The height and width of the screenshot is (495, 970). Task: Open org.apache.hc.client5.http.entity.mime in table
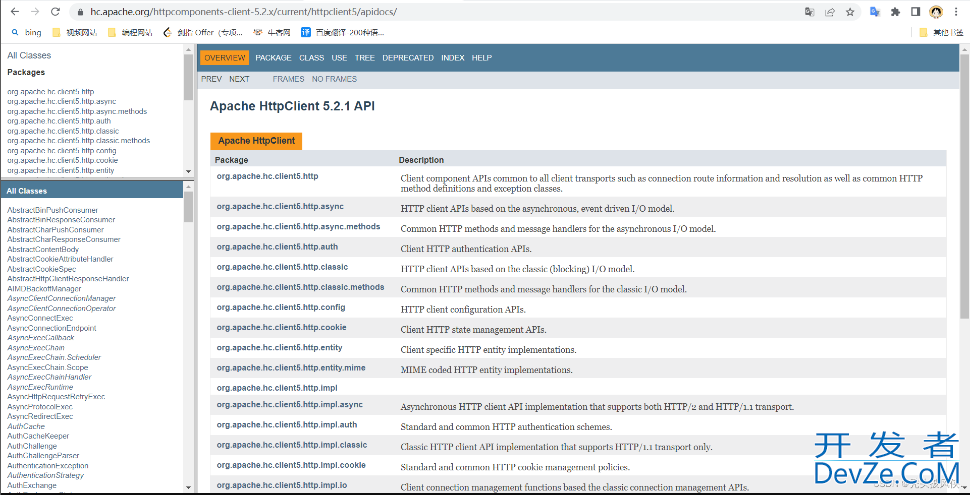pyautogui.click(x=291, y=368)
